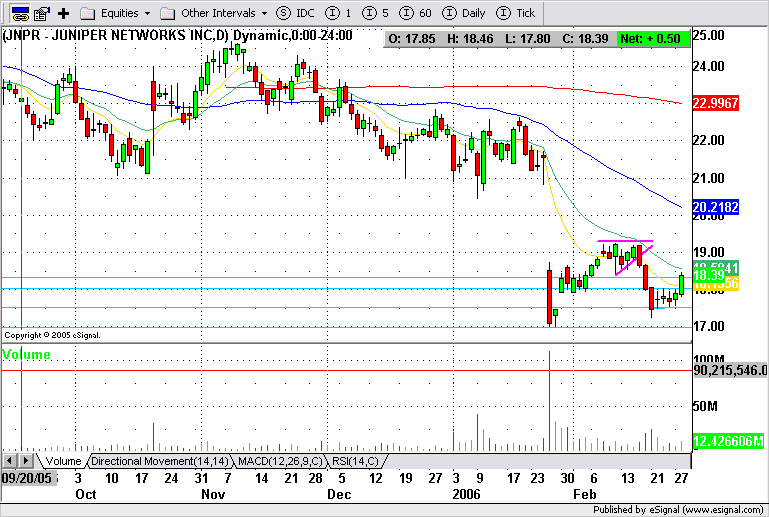Viewport: 769px width, 517px height.
Task: Toggle the window linking chain icon
Action: [20, 13]
